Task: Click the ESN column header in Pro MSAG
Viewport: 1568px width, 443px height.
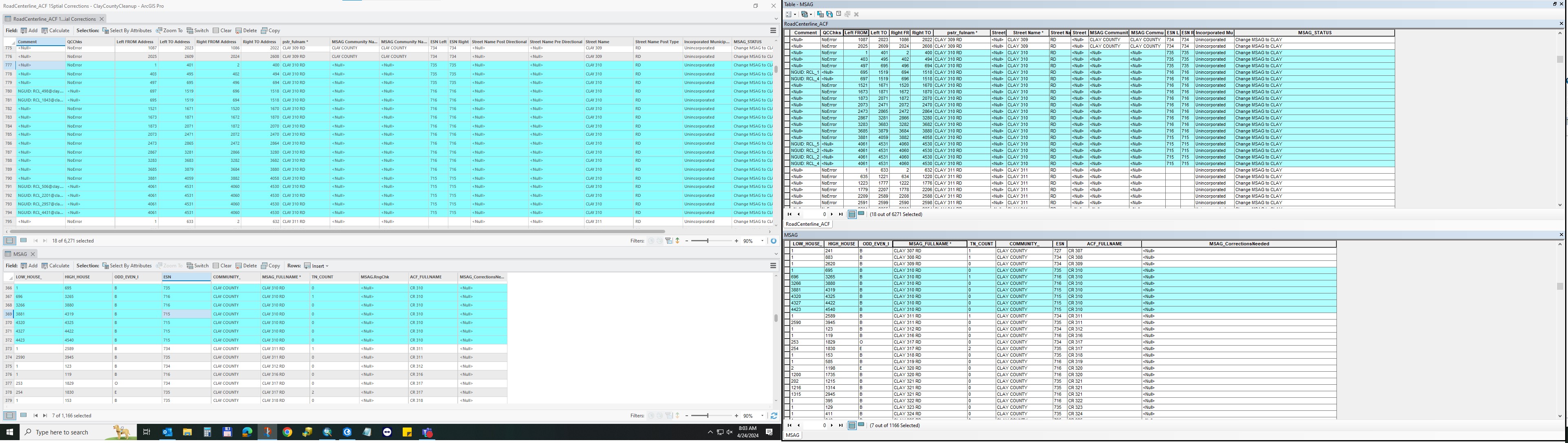Action: [186, 277]
